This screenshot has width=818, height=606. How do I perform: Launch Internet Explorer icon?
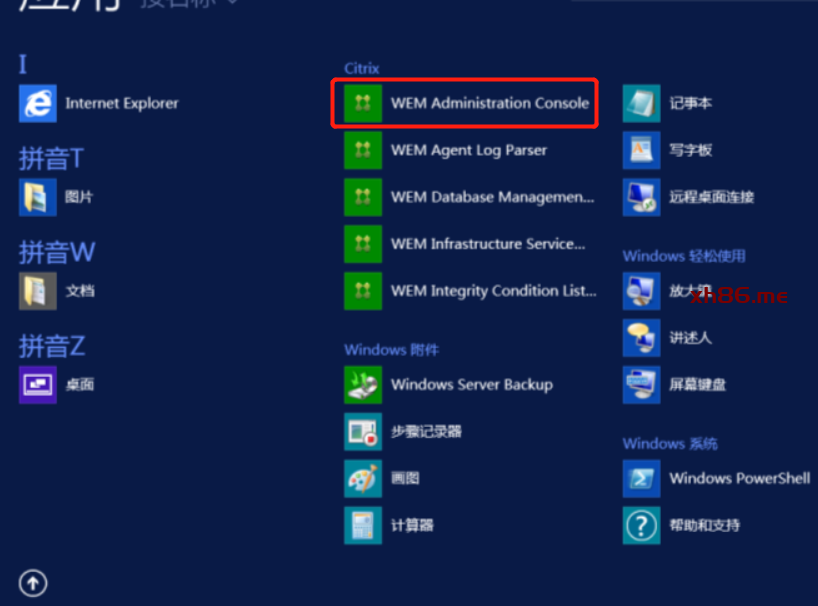coord(38,103)
